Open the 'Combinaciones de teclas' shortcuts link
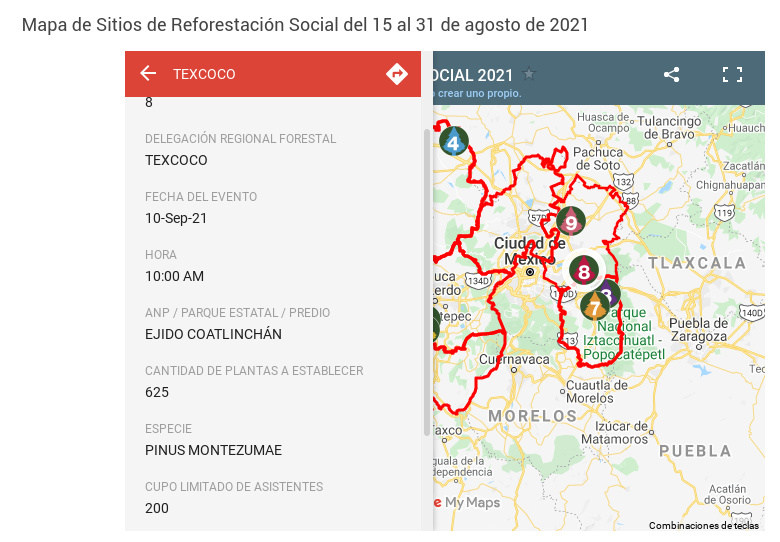 pyautogui.click(x=703, y=525)
